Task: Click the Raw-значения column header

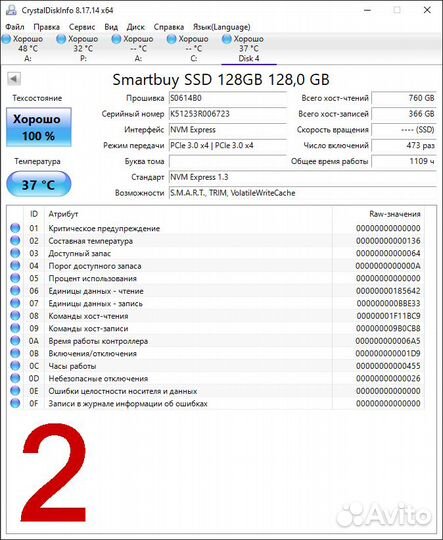Action: pyautogui.click(x=395, y=214)
